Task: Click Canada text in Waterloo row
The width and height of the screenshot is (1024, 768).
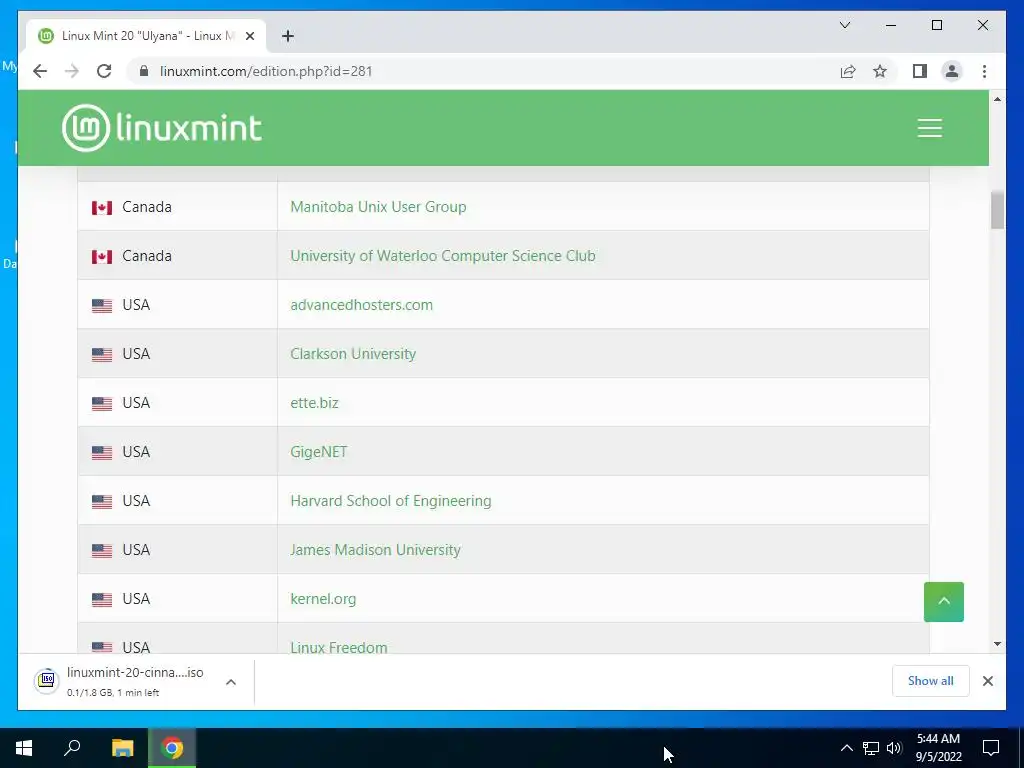Action: pos(147,256)
